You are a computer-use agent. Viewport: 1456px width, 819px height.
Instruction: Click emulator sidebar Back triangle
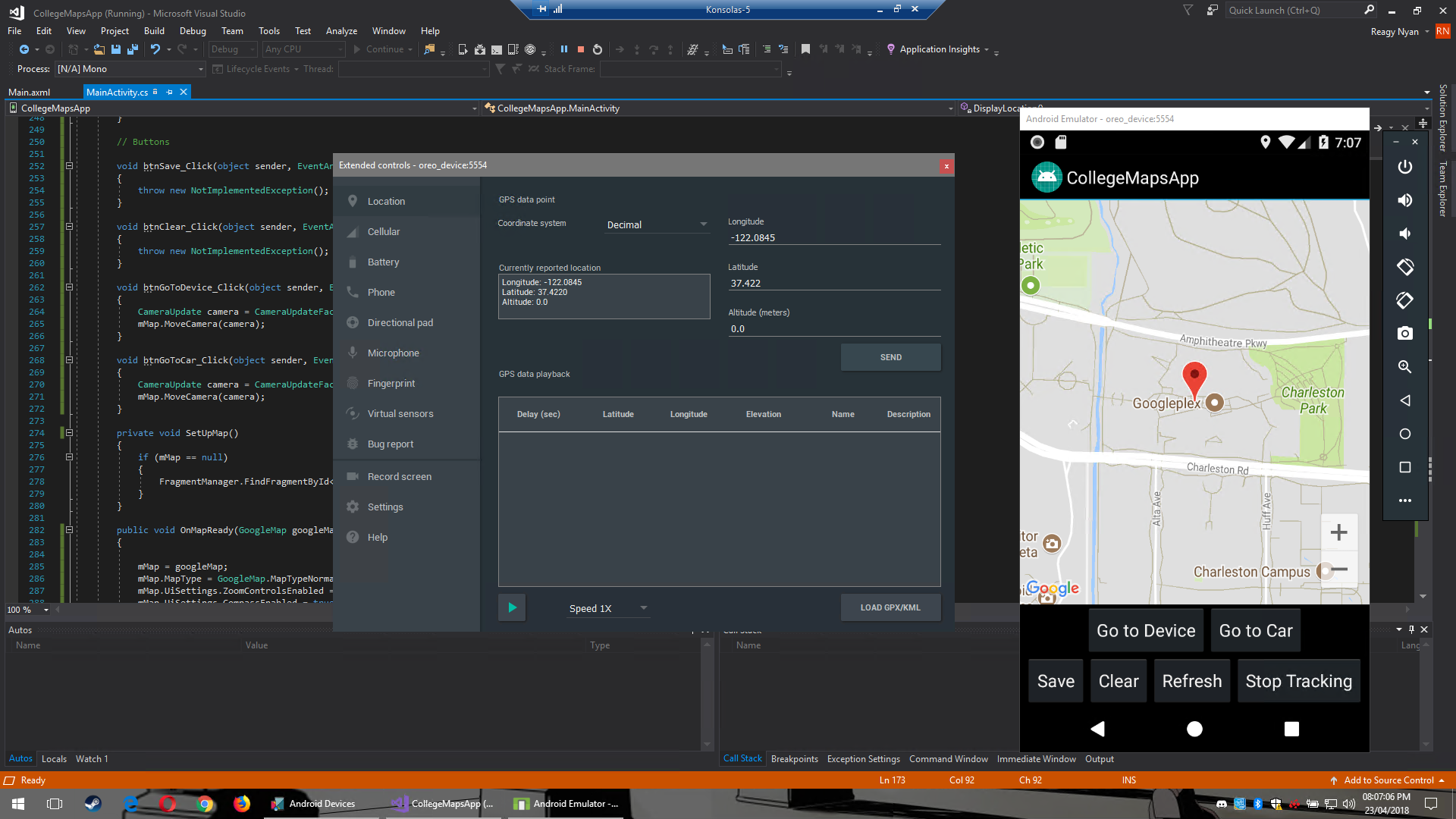coord(1405,400)
